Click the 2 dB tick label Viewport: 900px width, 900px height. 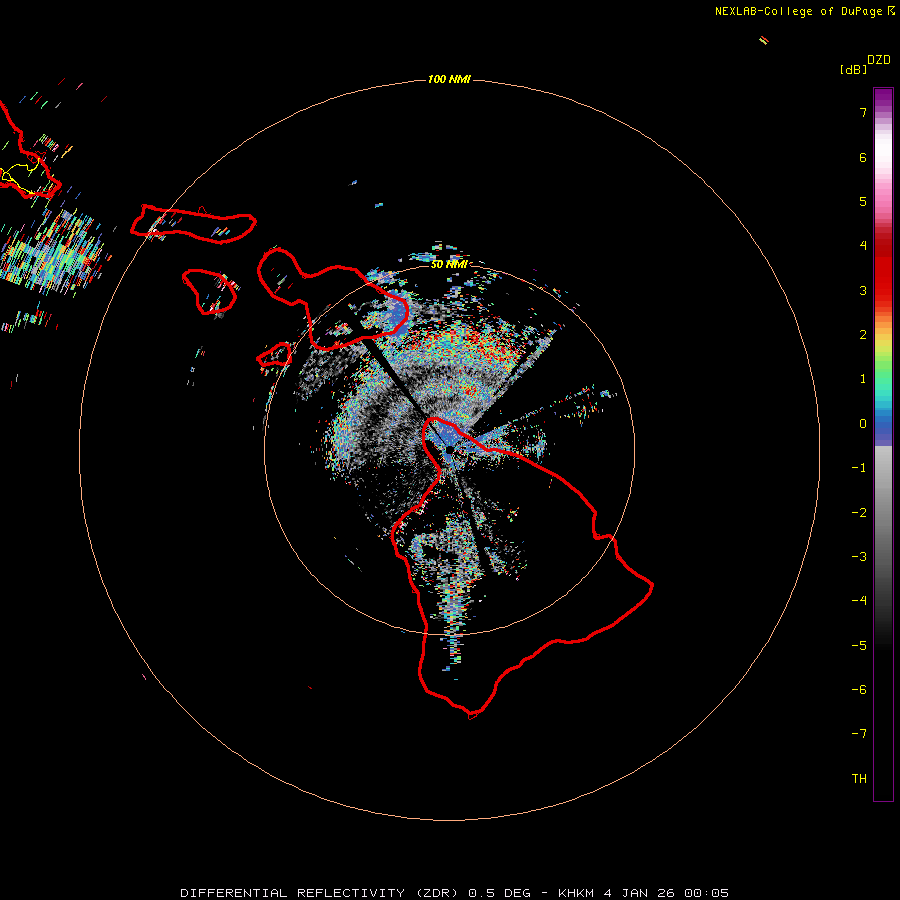pos(863,335)
